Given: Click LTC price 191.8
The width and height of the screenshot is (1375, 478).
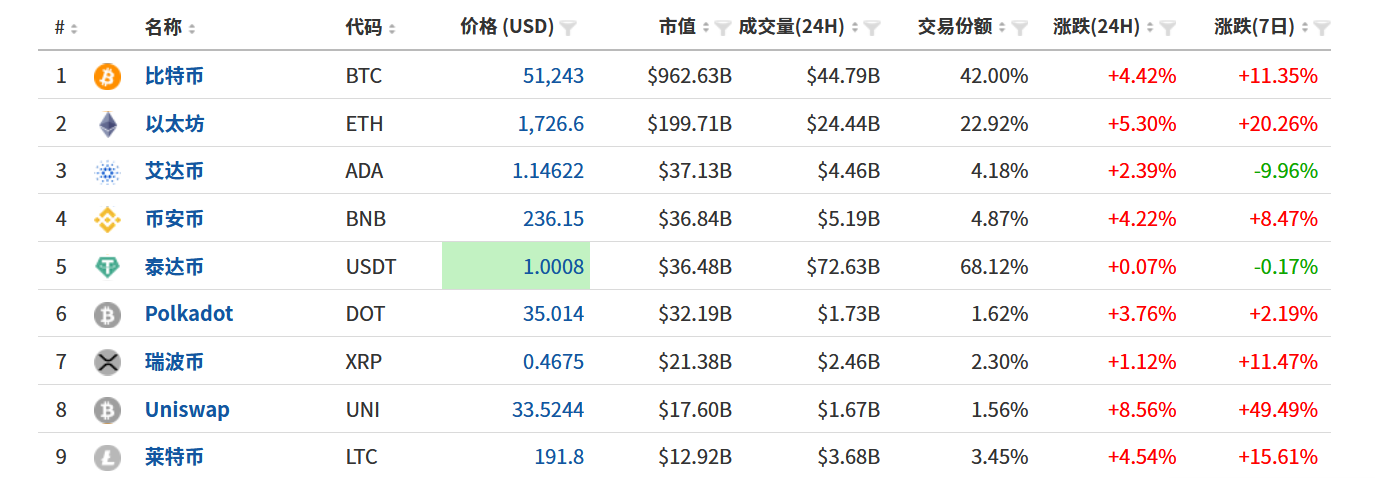Looking at the screenshot, I should [x=559, y=458].
